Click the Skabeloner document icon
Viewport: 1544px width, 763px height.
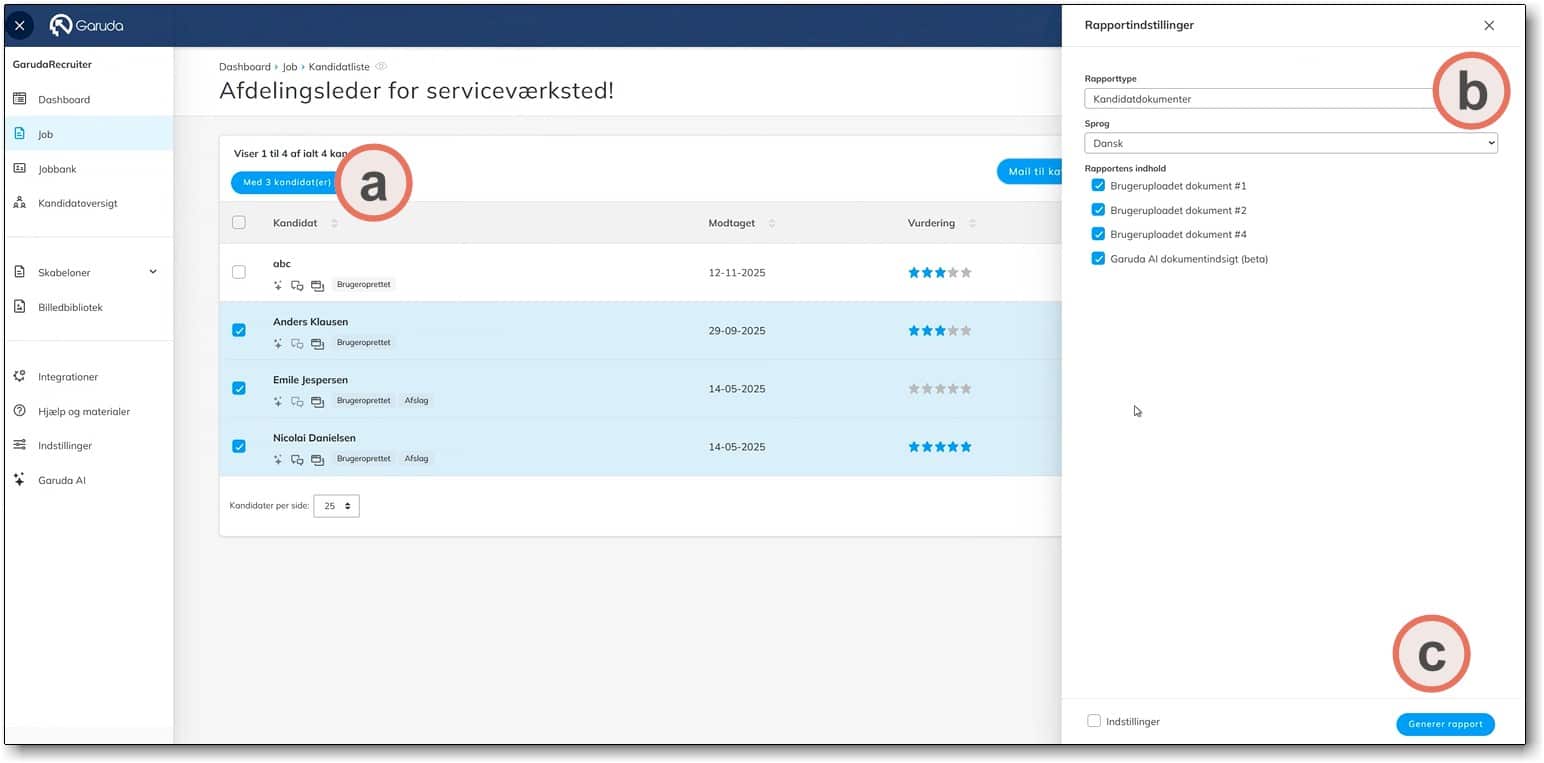click(x=19, y=272)
